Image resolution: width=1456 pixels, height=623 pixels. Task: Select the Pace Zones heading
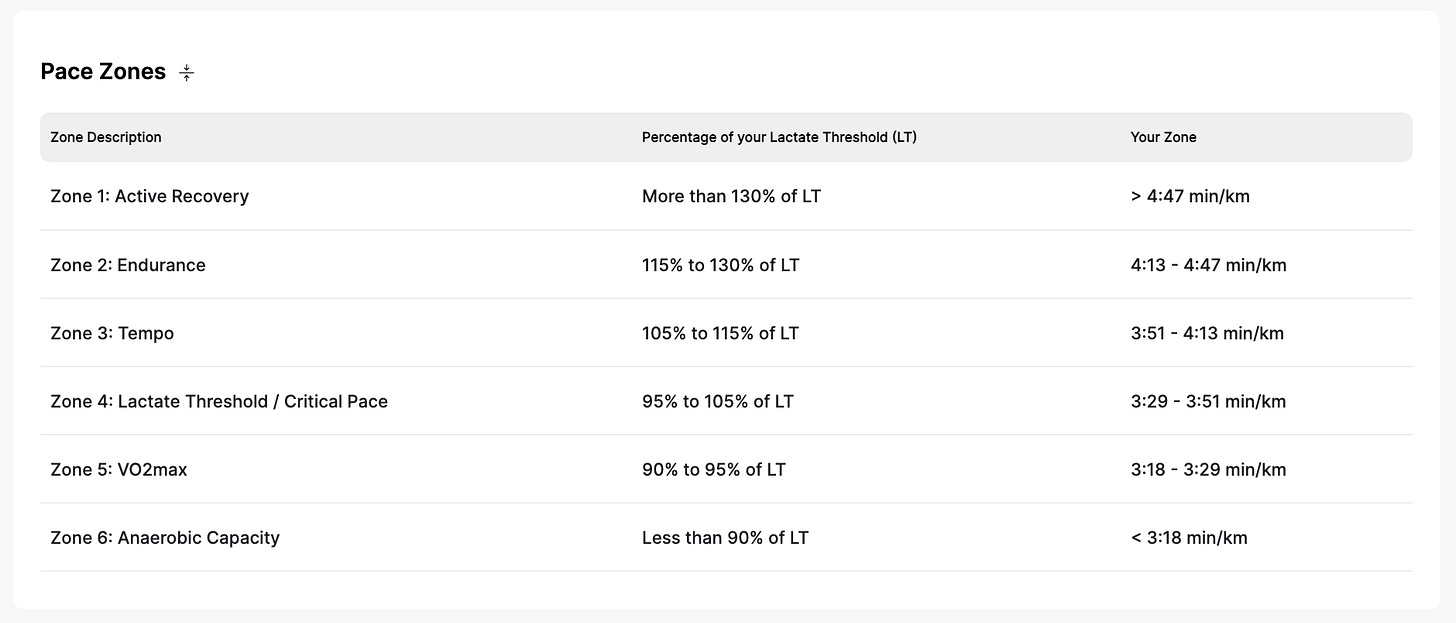click(x=103, y=71)
